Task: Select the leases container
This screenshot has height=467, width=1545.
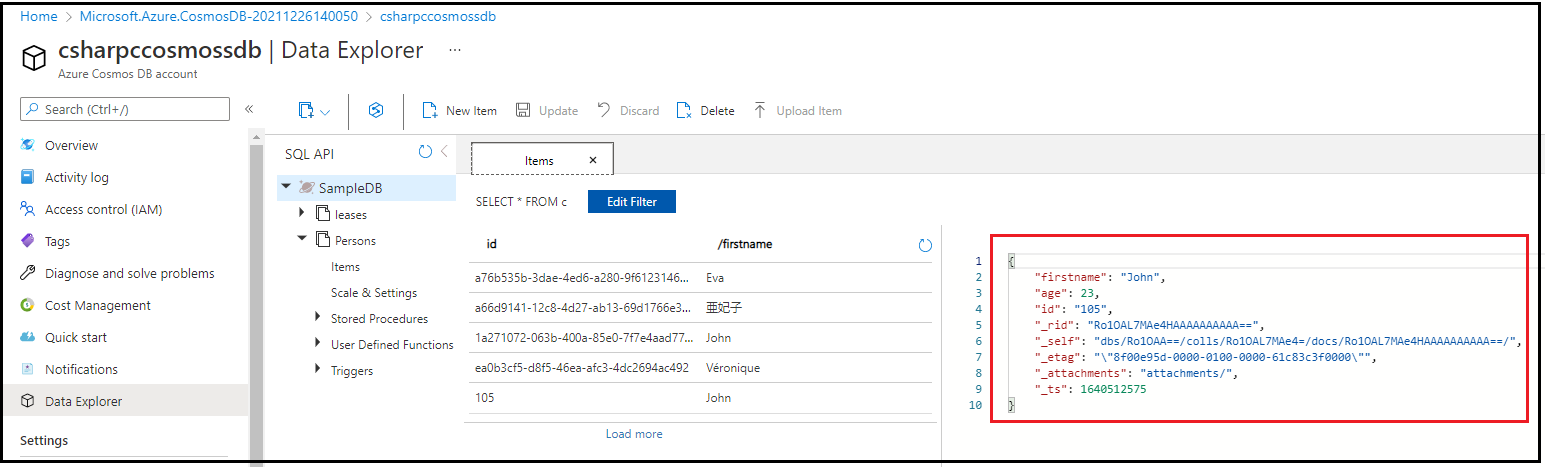Action: [x=350, y=214]
